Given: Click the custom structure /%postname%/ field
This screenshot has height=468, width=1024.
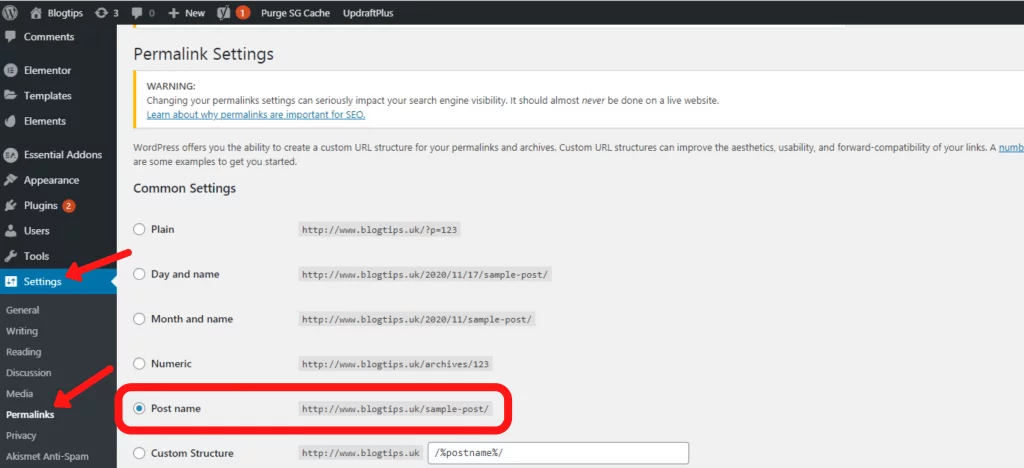Looking at the screenshot, I should (558, 453).
